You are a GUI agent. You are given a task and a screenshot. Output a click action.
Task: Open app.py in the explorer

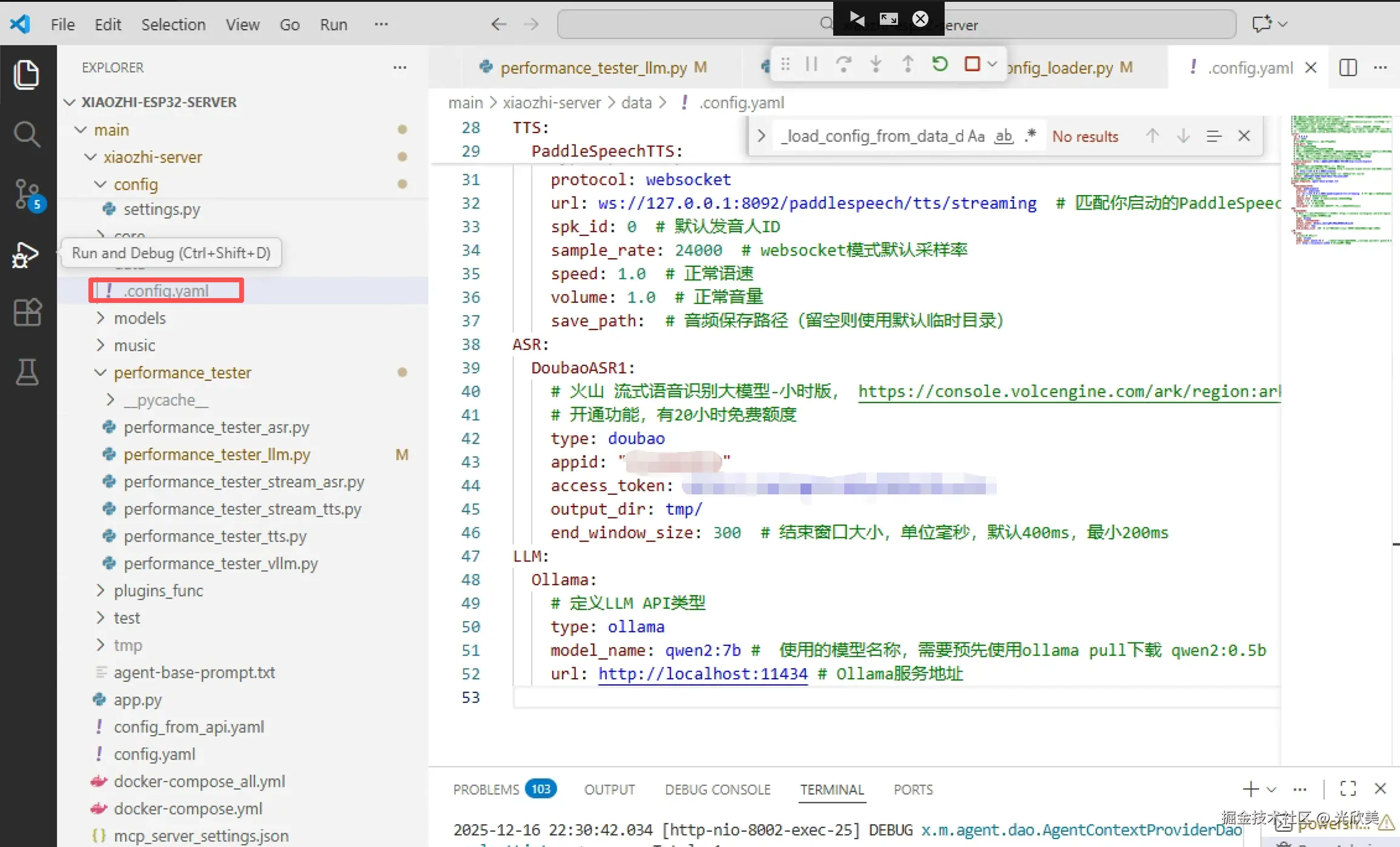137,700
